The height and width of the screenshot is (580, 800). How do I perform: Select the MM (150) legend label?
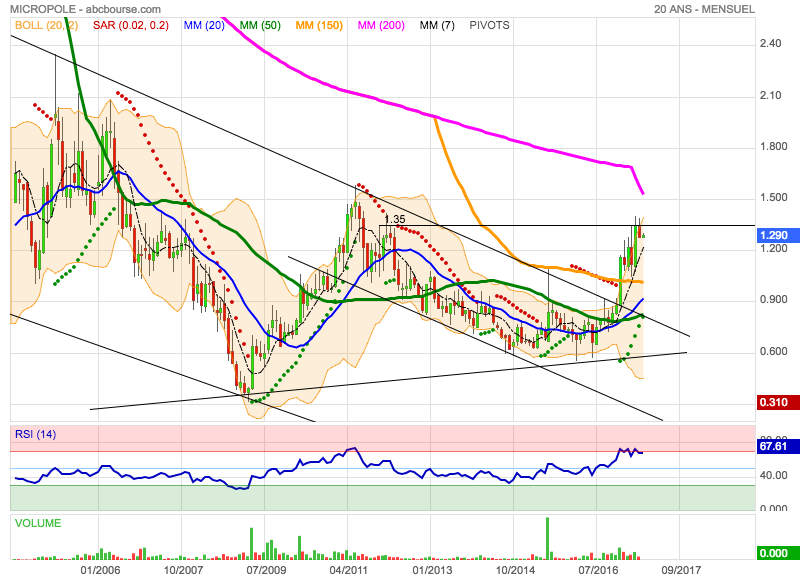(x=319, y=26)
